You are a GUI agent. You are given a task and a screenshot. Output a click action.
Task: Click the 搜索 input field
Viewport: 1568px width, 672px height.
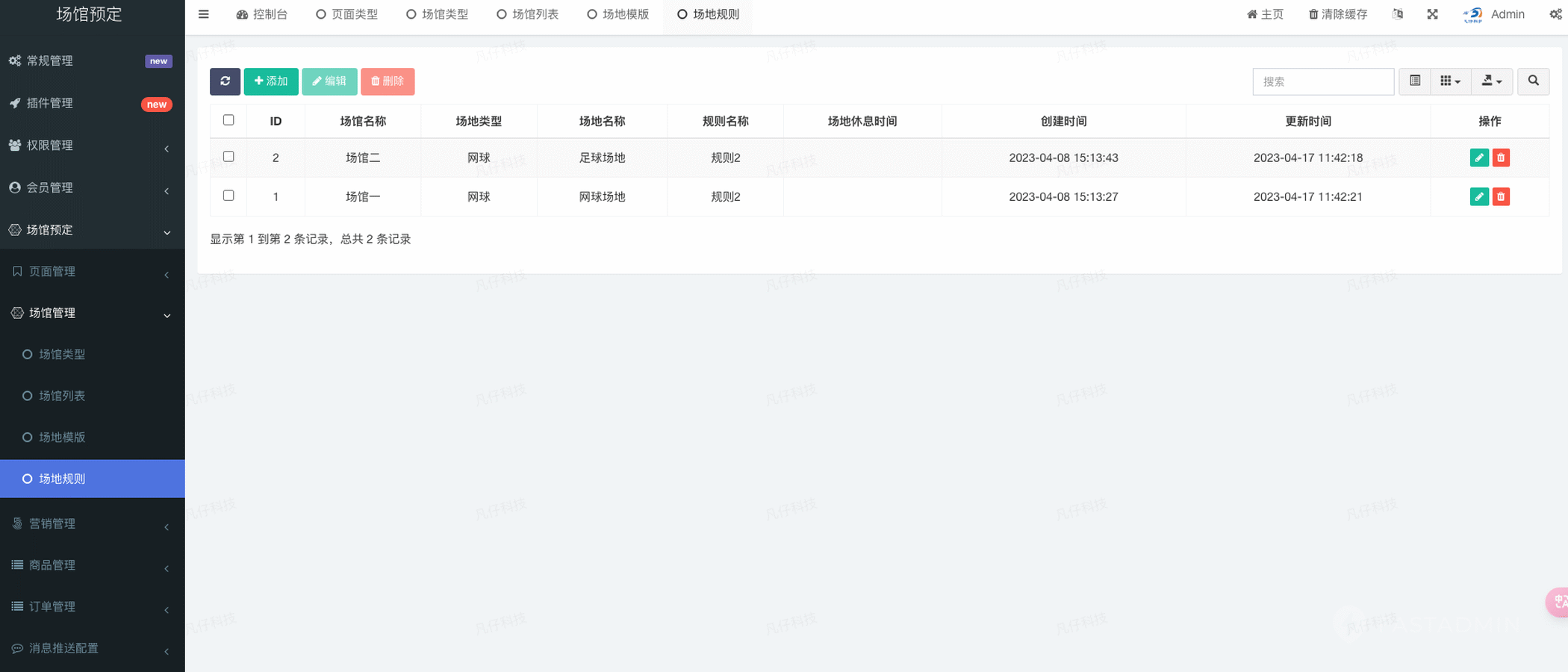pos(1322,81)
